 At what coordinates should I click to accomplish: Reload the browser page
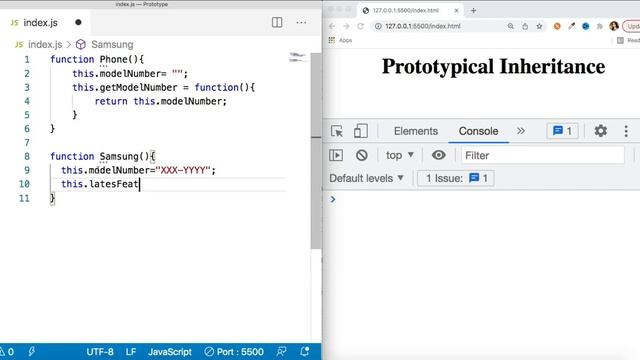[x=360, y=26]
